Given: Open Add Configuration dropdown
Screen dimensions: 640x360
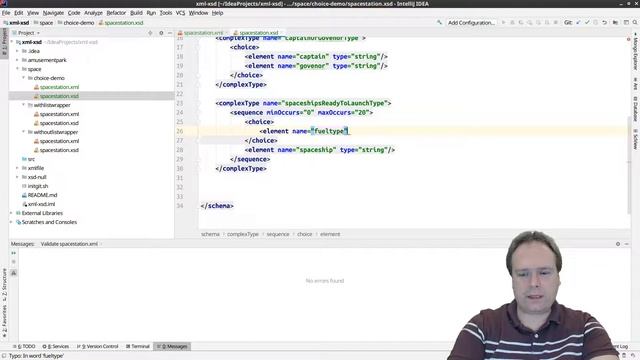Looking at the screenshot, I should 471,22.
